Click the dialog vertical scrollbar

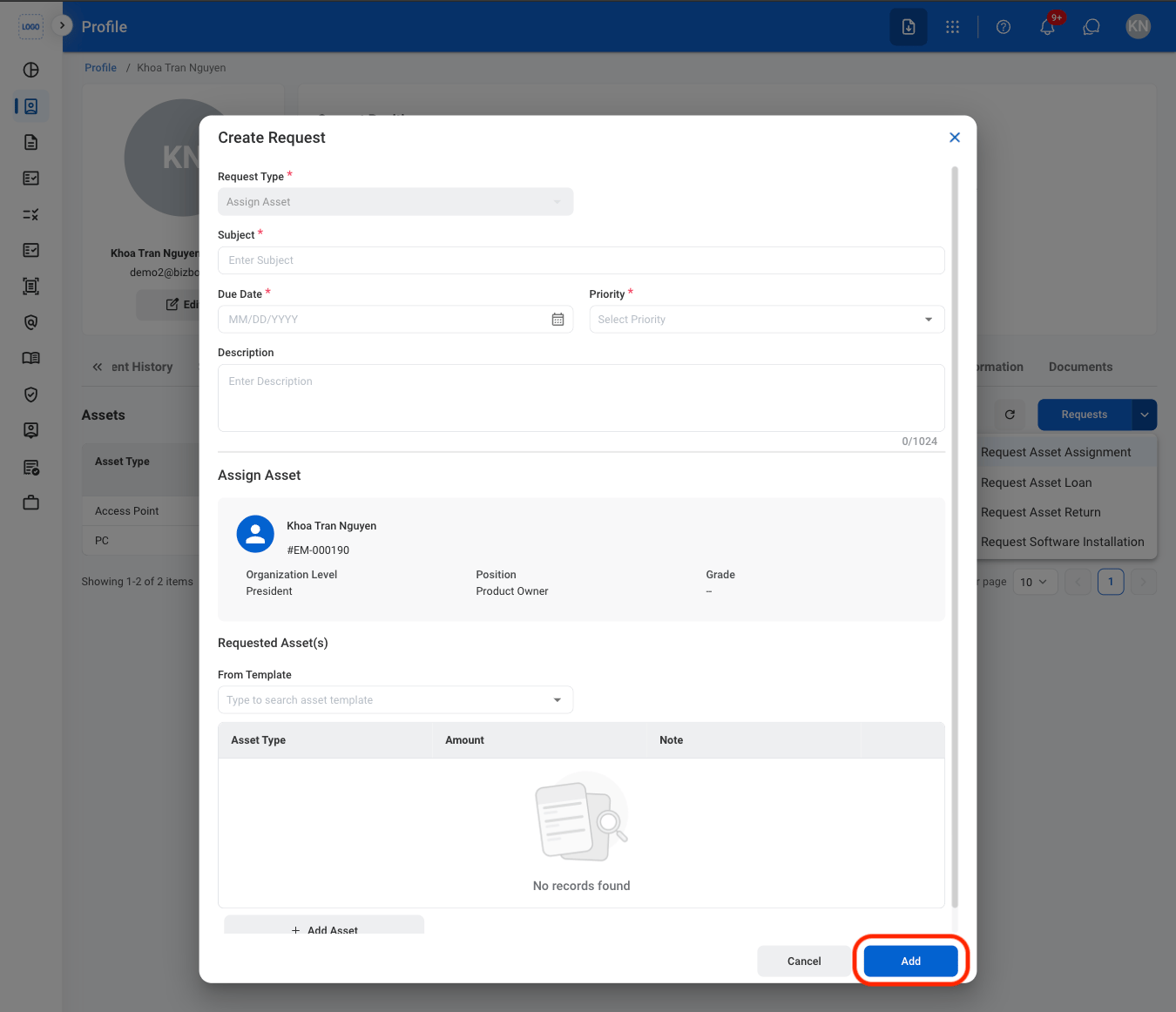coord(955,537)
